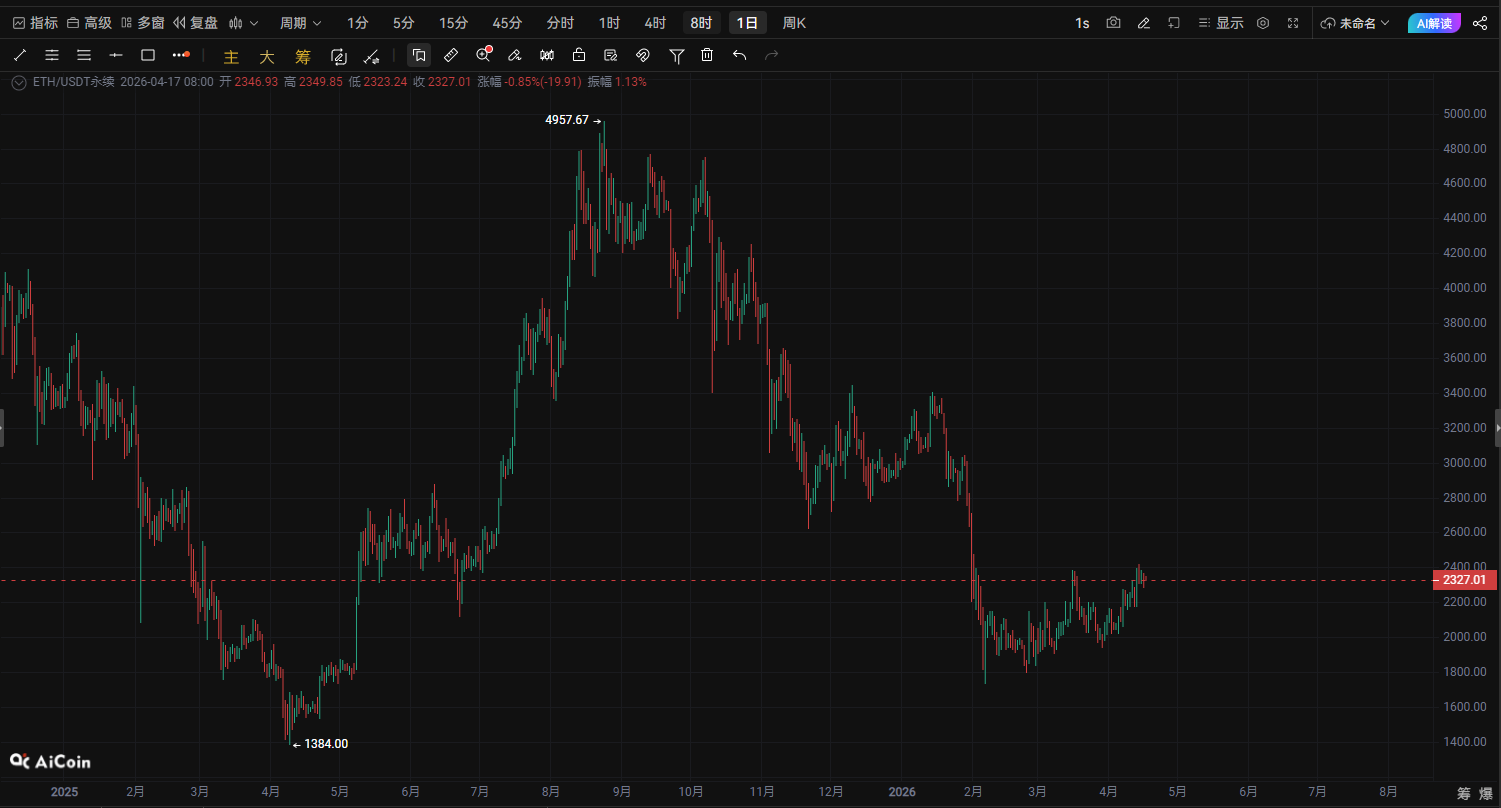
Task: Click the zoom magnifier with red dot
Action: click(483, 55)
